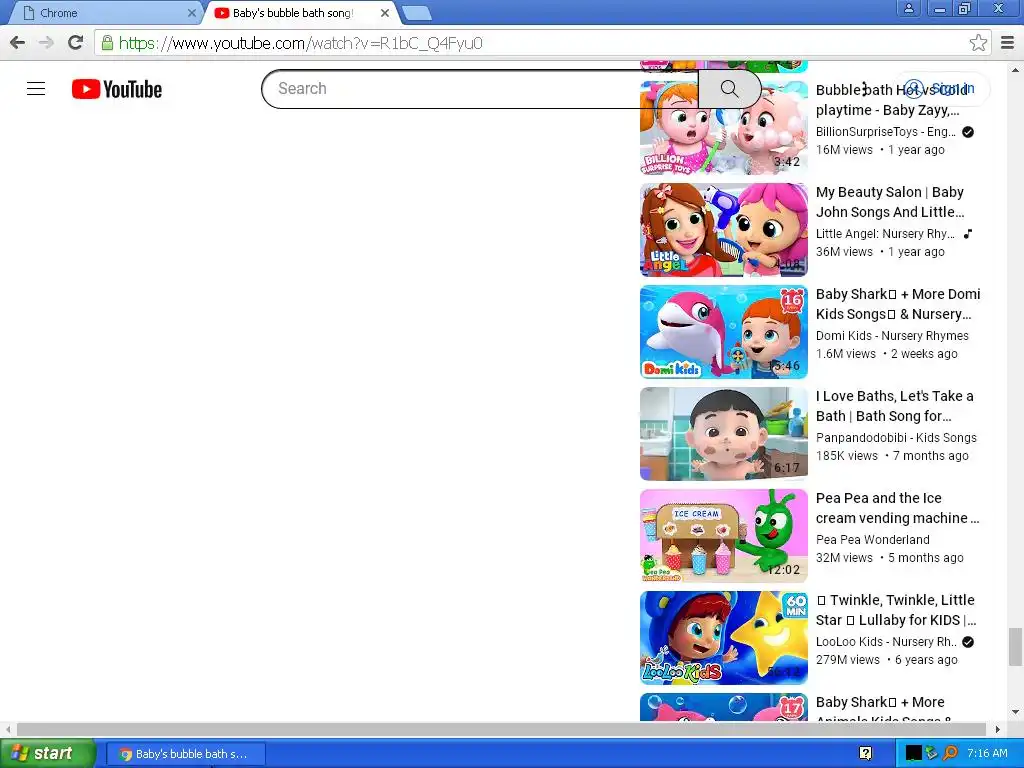
Task: Open Pea Pea and the Ice cream title
Action: (x=897, y=507)
